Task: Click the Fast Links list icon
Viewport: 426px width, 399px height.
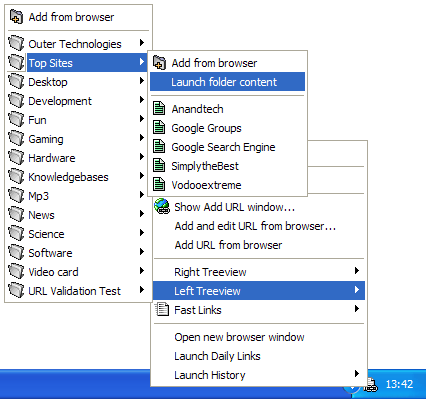Action: 162,309
